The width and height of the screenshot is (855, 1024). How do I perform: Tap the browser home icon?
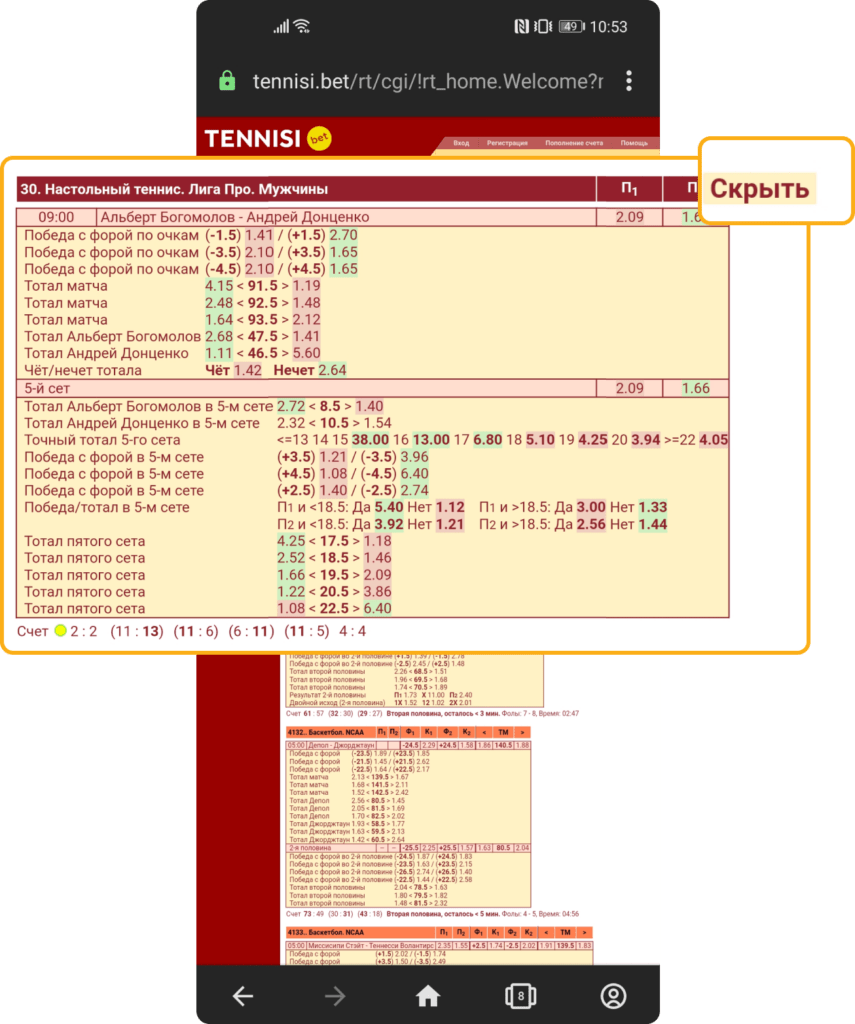[428, 995]
